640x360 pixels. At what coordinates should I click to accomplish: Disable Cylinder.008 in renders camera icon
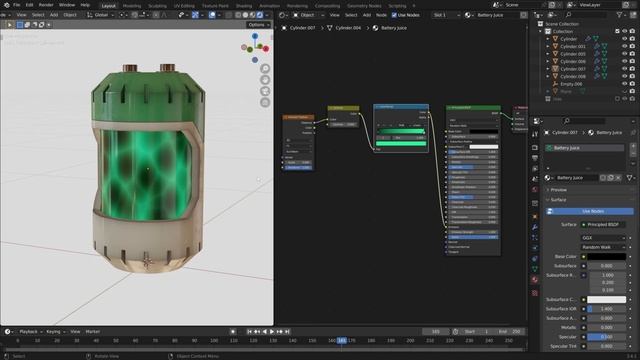pos(632,76)
